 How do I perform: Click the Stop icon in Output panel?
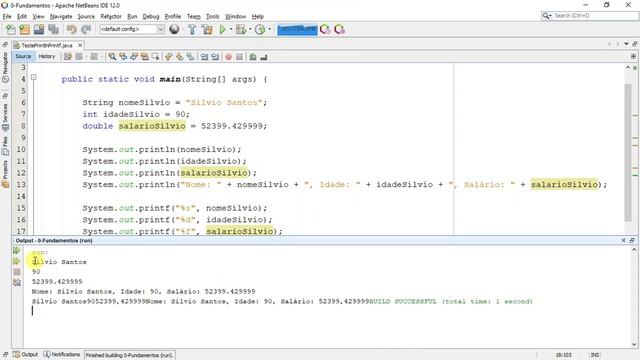point(17,271)
